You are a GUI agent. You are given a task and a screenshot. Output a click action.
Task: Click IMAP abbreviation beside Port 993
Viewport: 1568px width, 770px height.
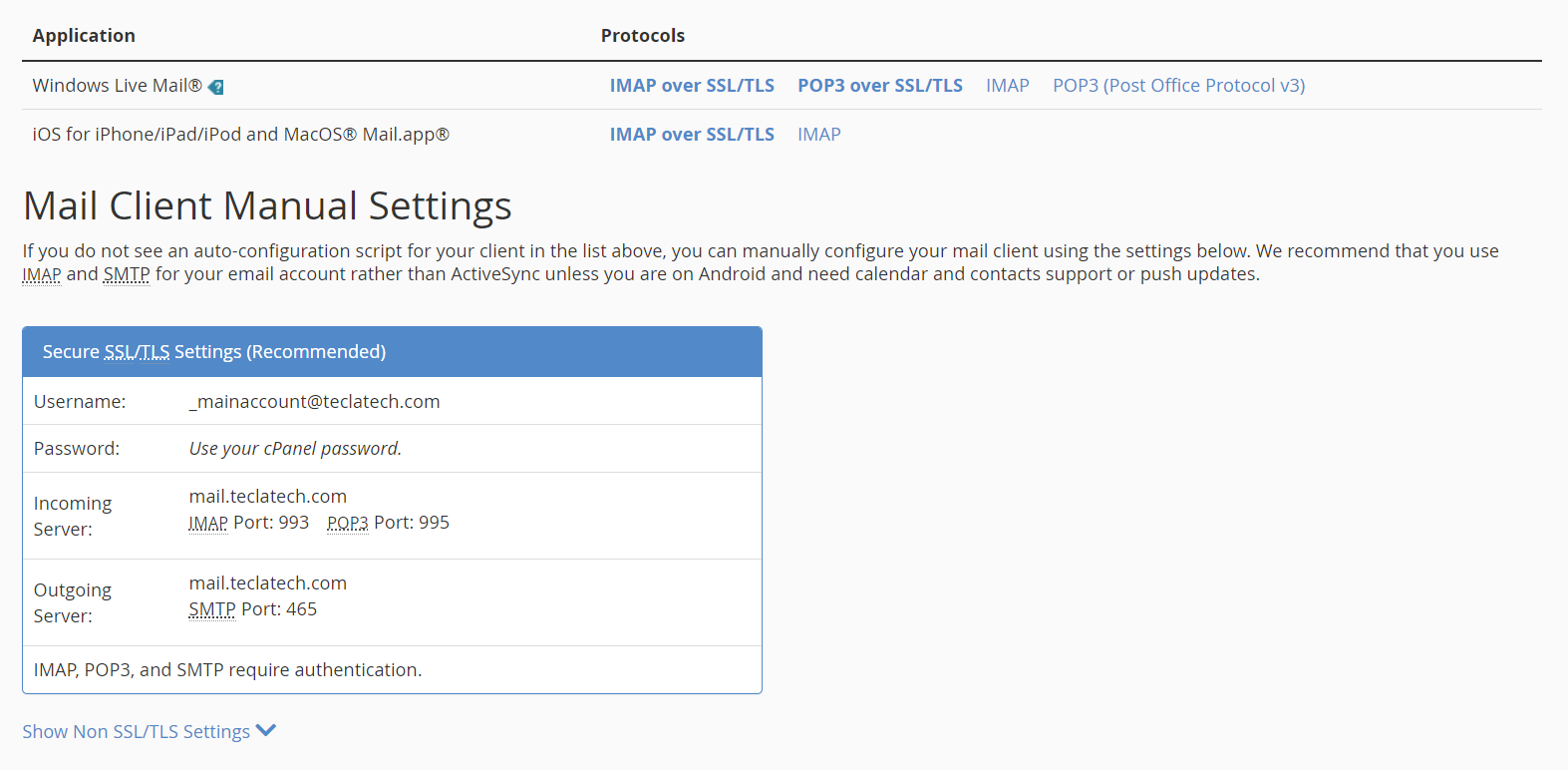[208, 523]
